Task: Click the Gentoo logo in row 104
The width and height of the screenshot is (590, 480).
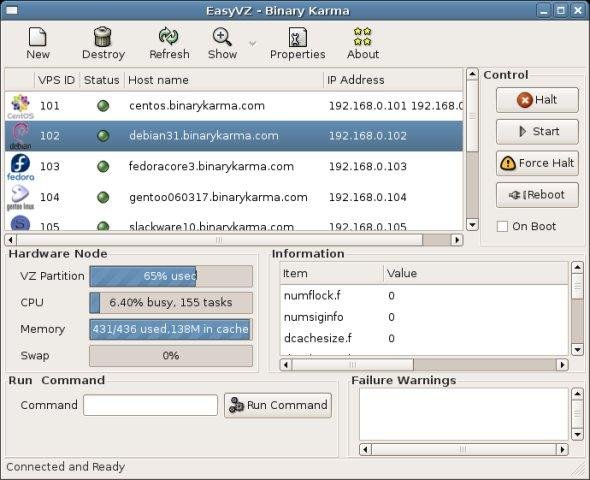Action: pos(20,197)
